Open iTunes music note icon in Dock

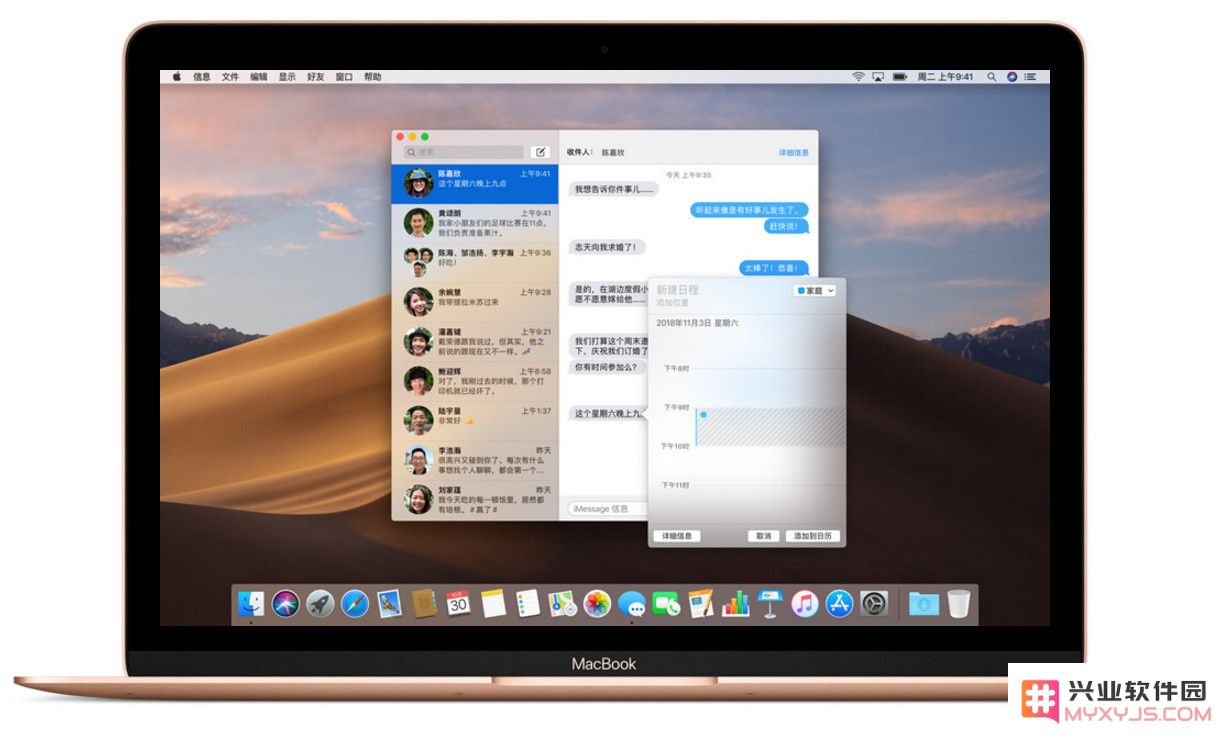tap(805, 604)
